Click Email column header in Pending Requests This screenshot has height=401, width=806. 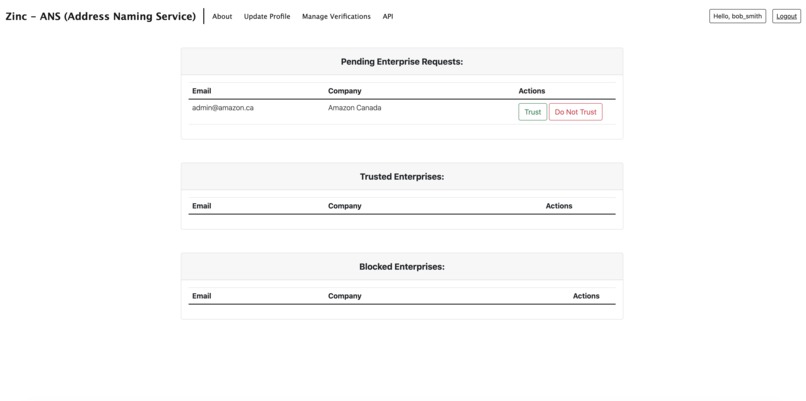(x=202, y=91)
